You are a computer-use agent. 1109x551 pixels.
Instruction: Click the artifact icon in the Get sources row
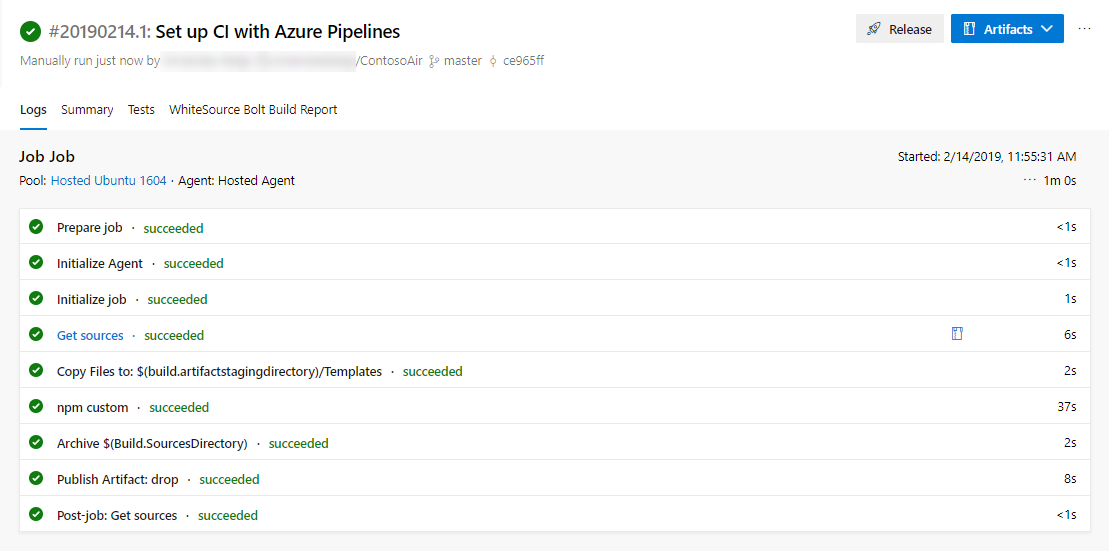tap(958, 334)
